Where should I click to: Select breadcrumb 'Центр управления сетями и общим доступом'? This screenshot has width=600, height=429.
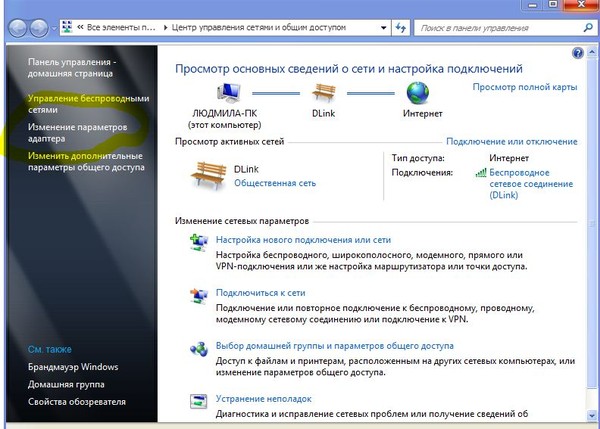(258, 28)
